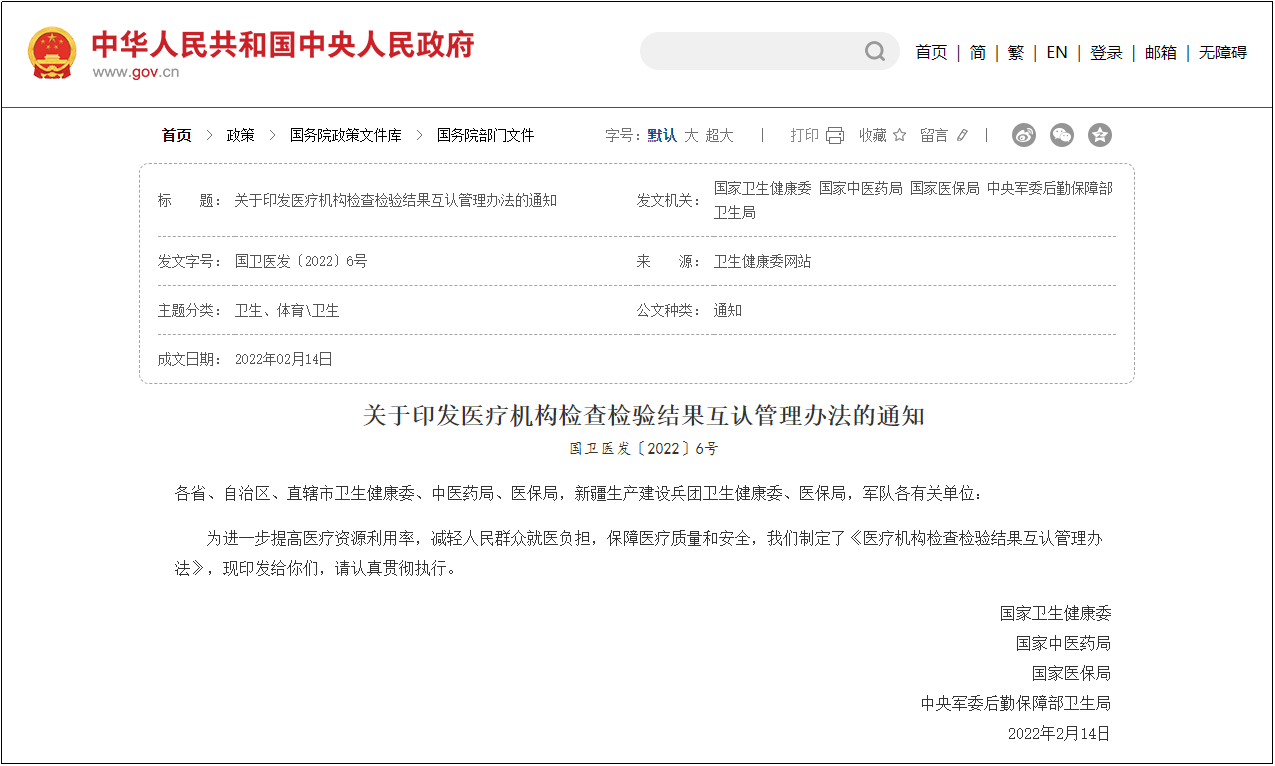This screenshot has height=766, width=1275.
Task: Switch font size to 大
Action: (x=691, y=135)
